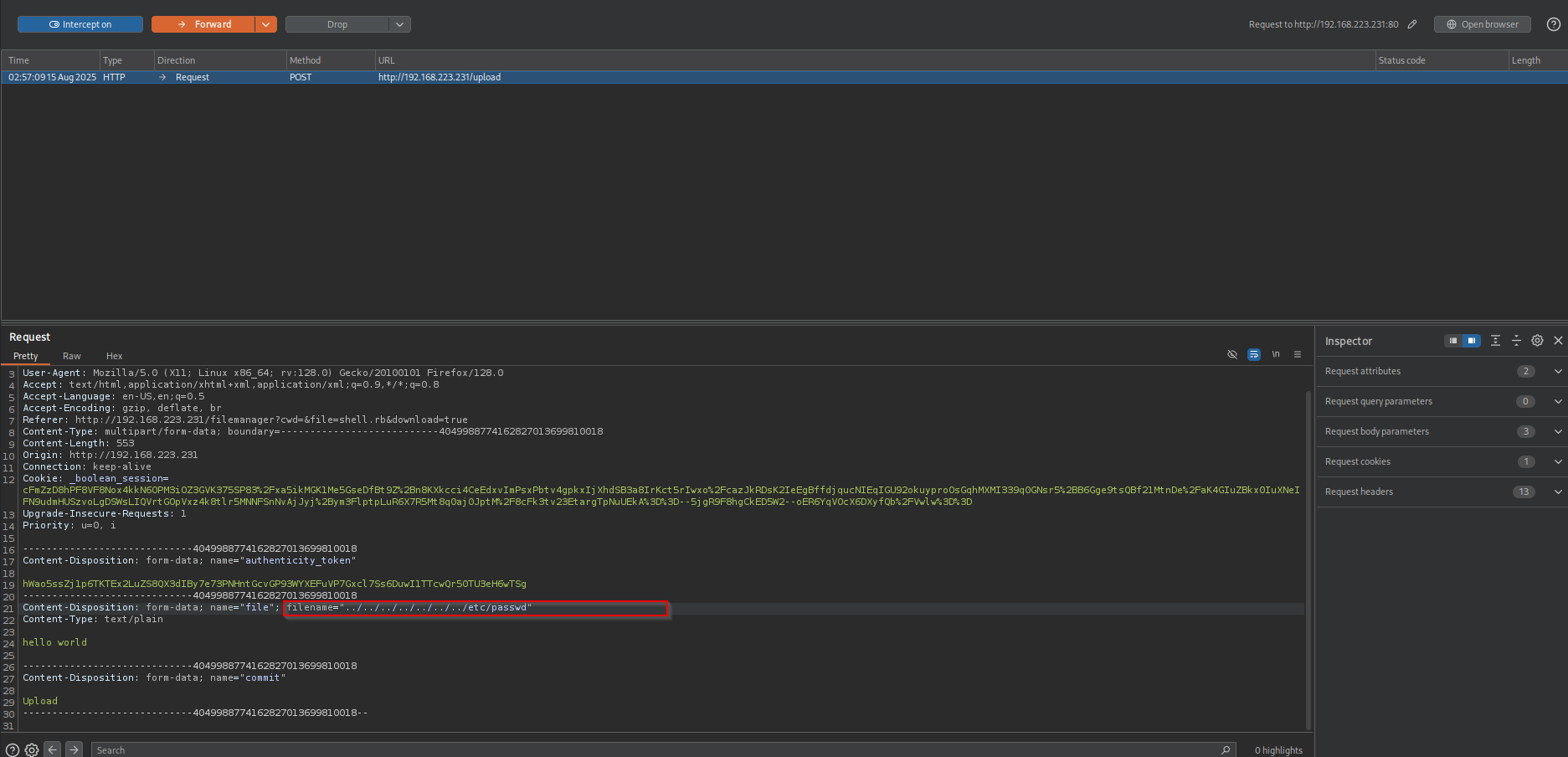Click the Referer header line
Viewport: 1568px width, 757px height.
(245, 420)
